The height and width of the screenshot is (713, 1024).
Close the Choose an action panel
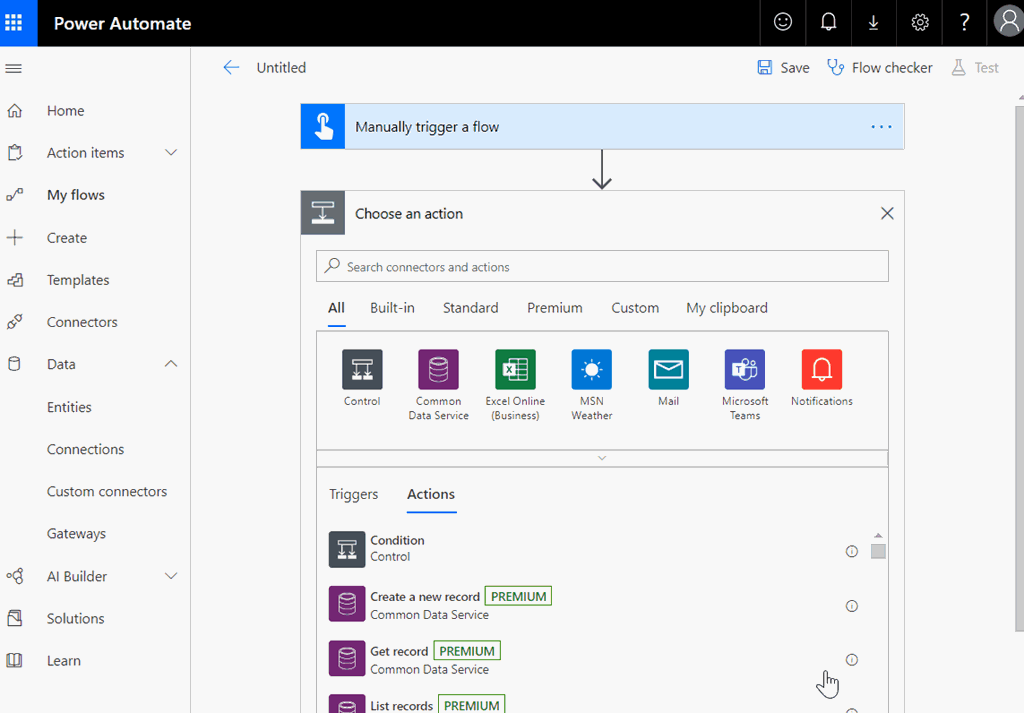[x=887, y=214]
